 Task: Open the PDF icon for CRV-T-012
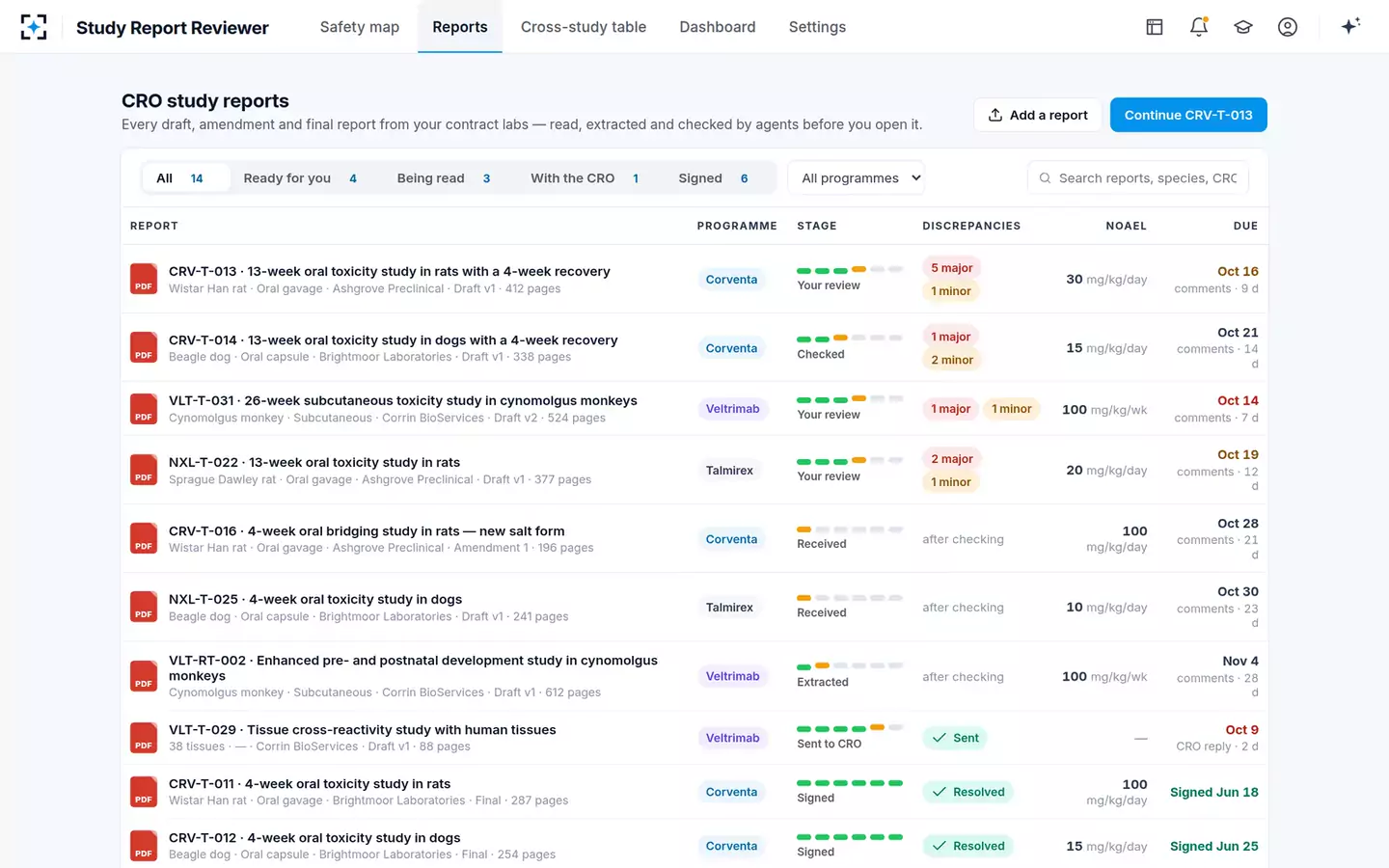tap(144, 846)
